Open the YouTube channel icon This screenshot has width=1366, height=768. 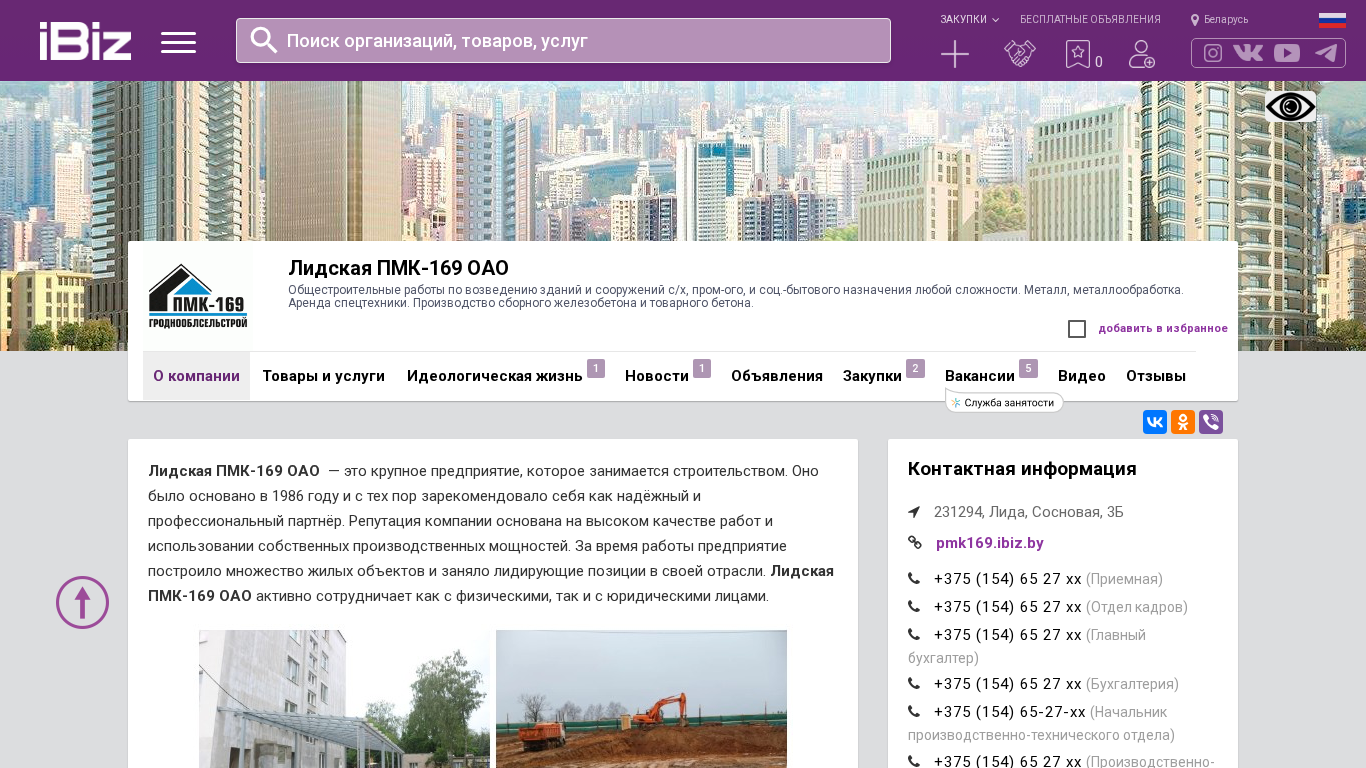pos(1287,53)
